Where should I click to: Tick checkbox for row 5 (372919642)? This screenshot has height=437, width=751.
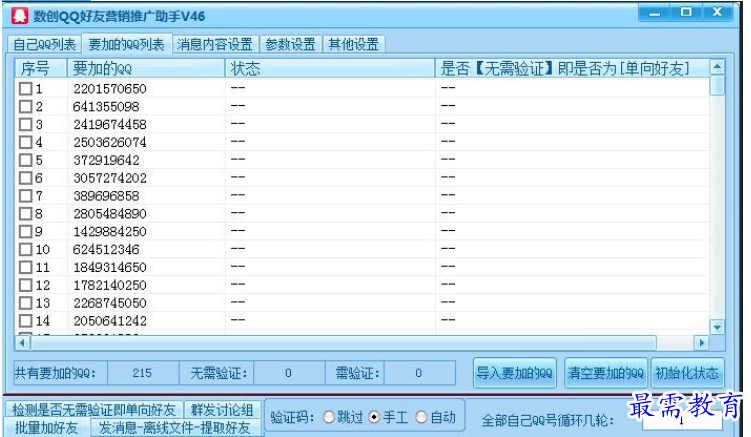tap(25, 160)
